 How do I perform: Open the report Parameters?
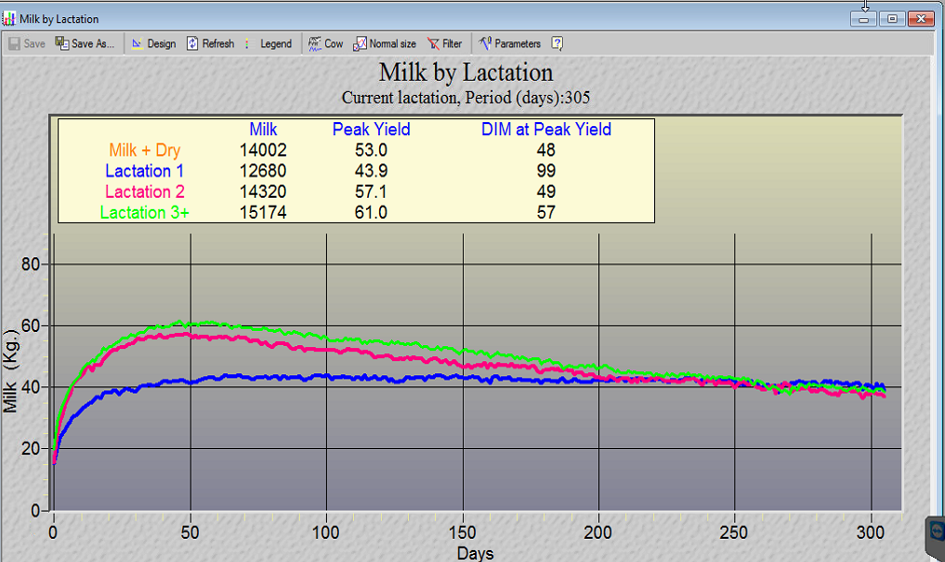pyautogui.click(x=510, y=43)
